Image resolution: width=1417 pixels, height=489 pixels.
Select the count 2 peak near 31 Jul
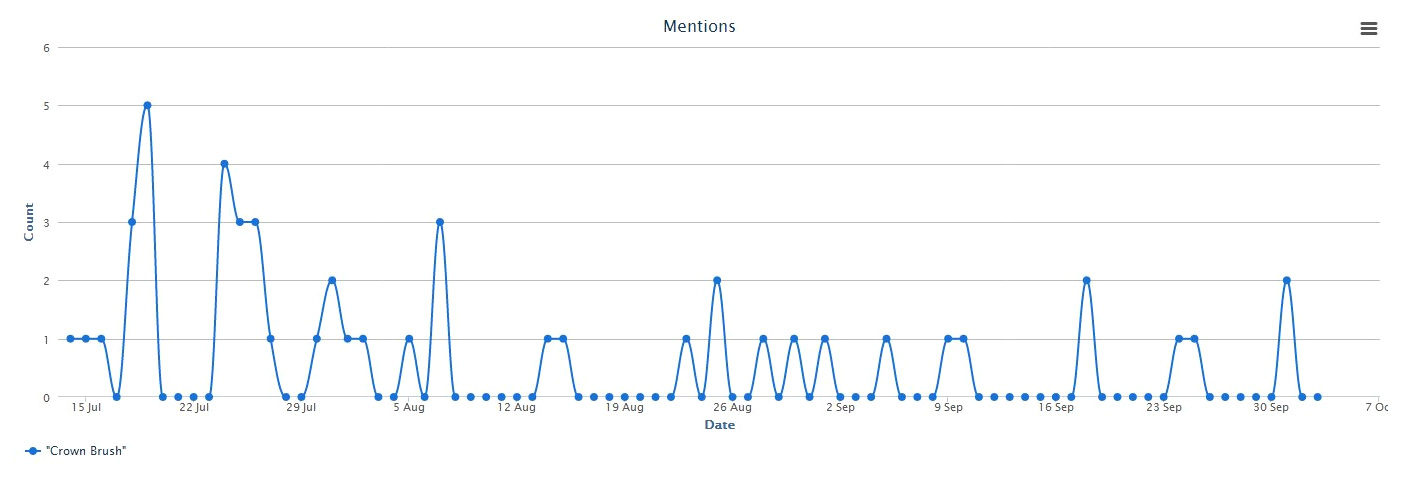(332, 281)
